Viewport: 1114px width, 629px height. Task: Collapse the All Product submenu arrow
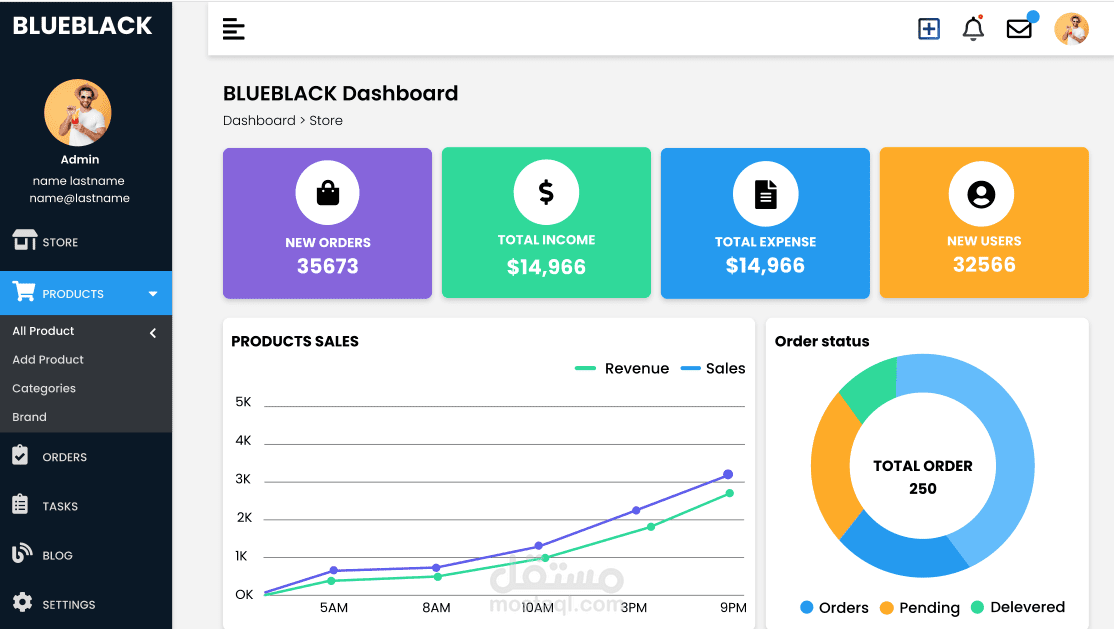click(x=152, y=333)
